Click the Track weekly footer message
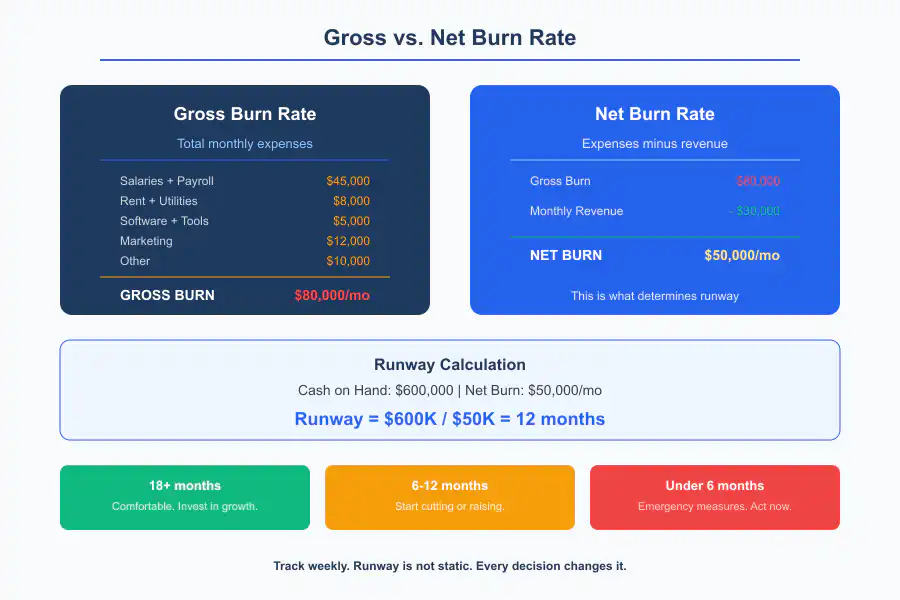Image resolution: width=900 pixels, height=600 pixels. pos(450,566)
